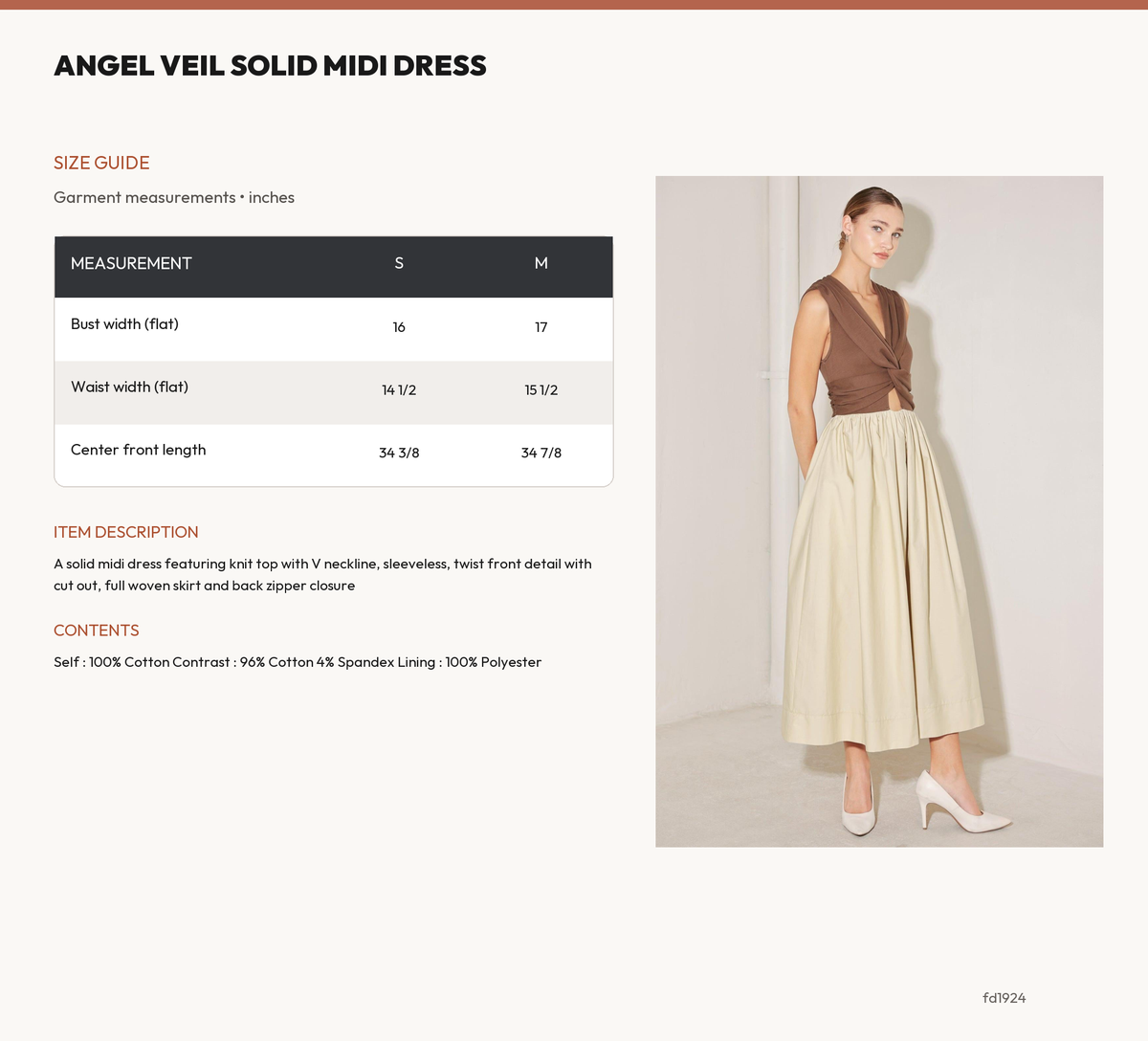Click bust width value 16 for size S
This screenshot has height=1041, width=1148.
pyautogui.click(x=399, y=327)
